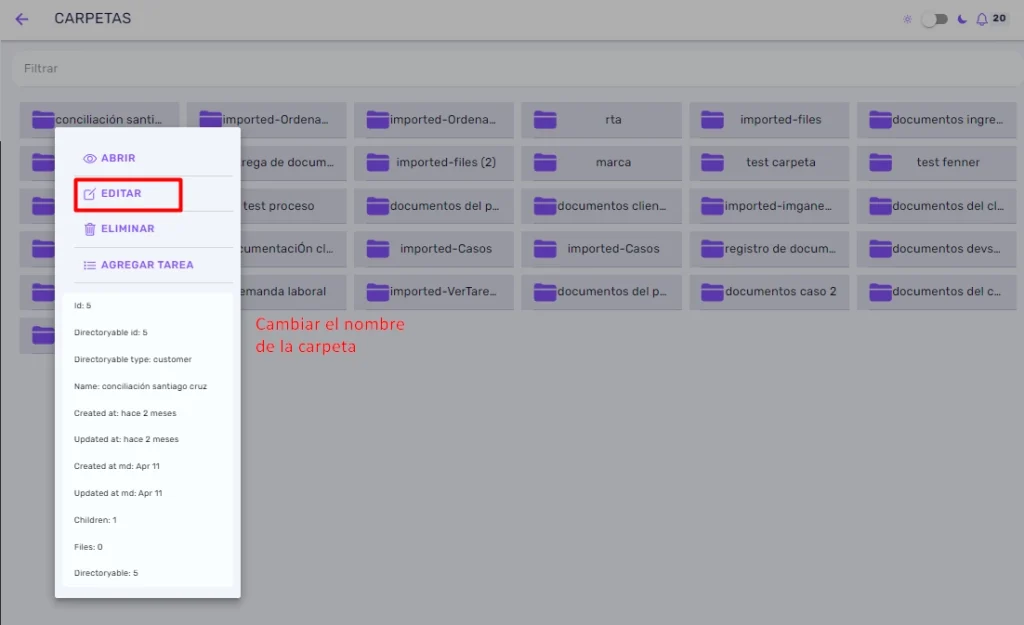
Task: Click the documentos caso 2 folder icon
Action: [x=712, y=292]
